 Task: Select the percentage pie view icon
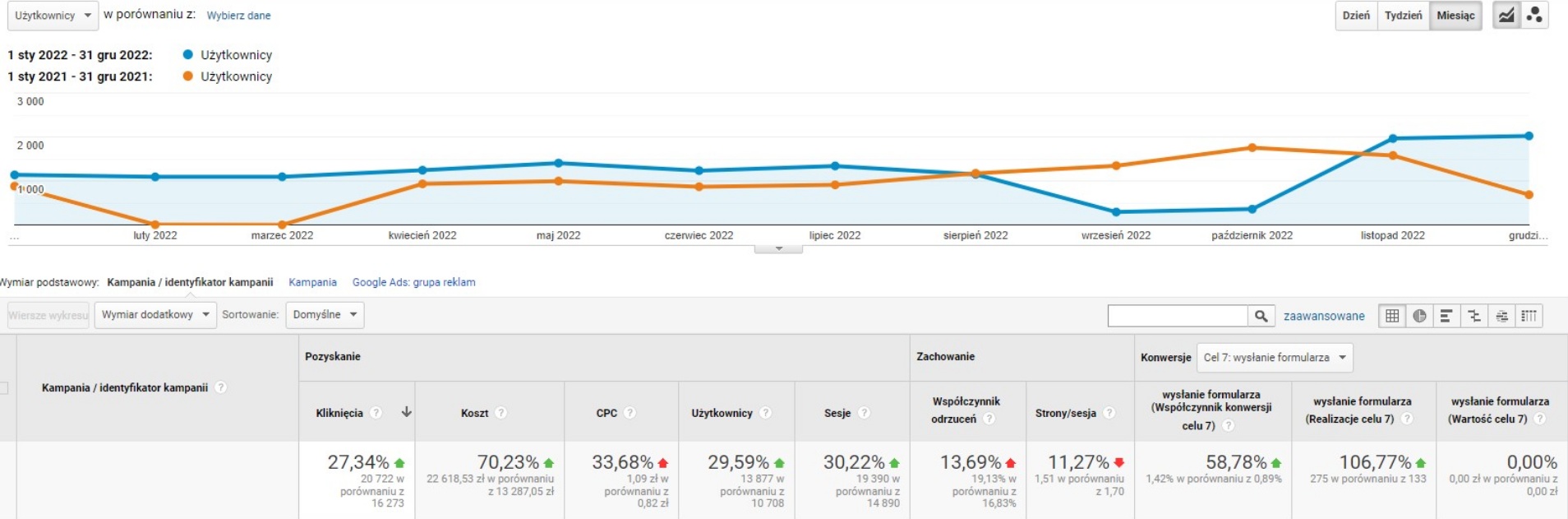(x=1419, y=316)
